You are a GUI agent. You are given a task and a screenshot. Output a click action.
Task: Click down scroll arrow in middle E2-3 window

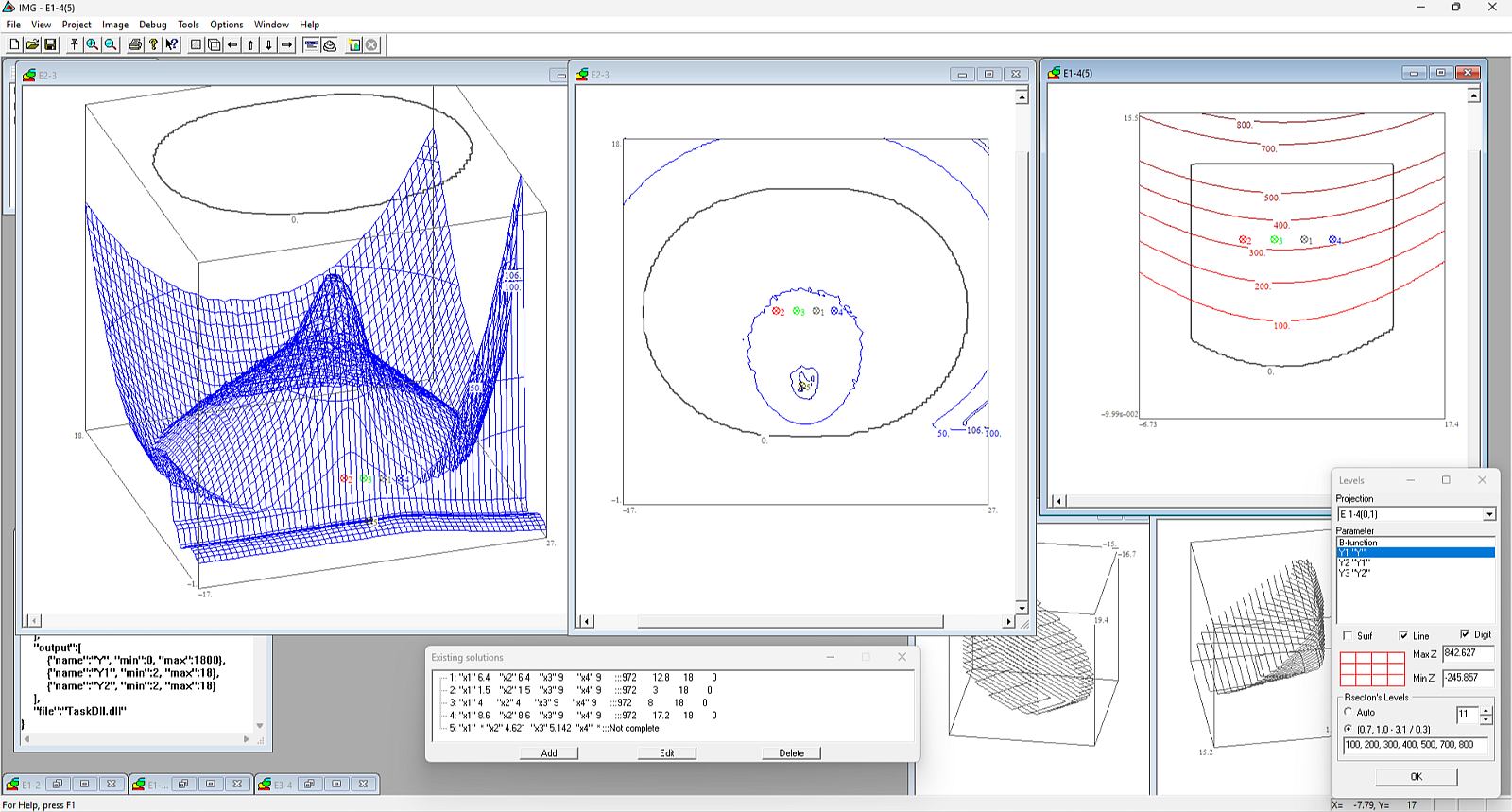coord(1022,607)
